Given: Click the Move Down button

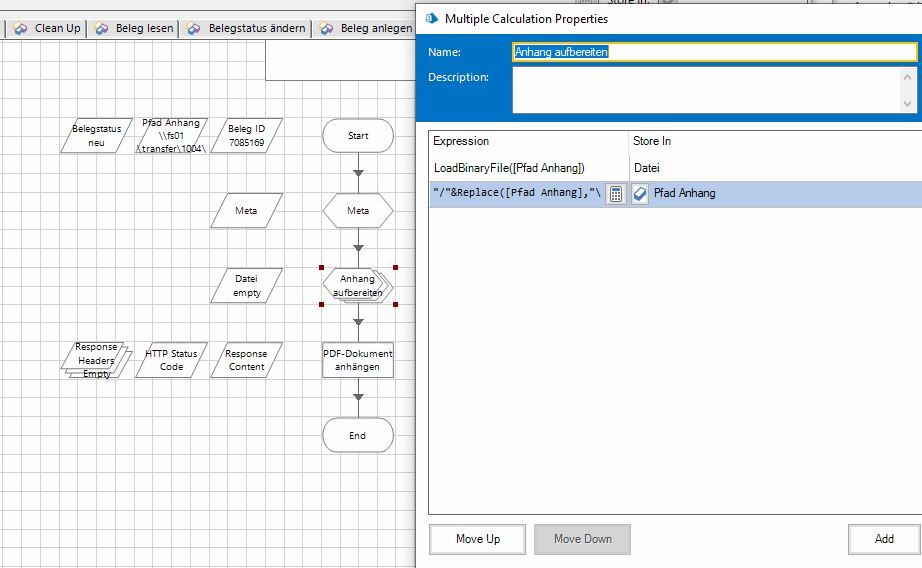Looking at the screenshot, I should click(582, 539).
